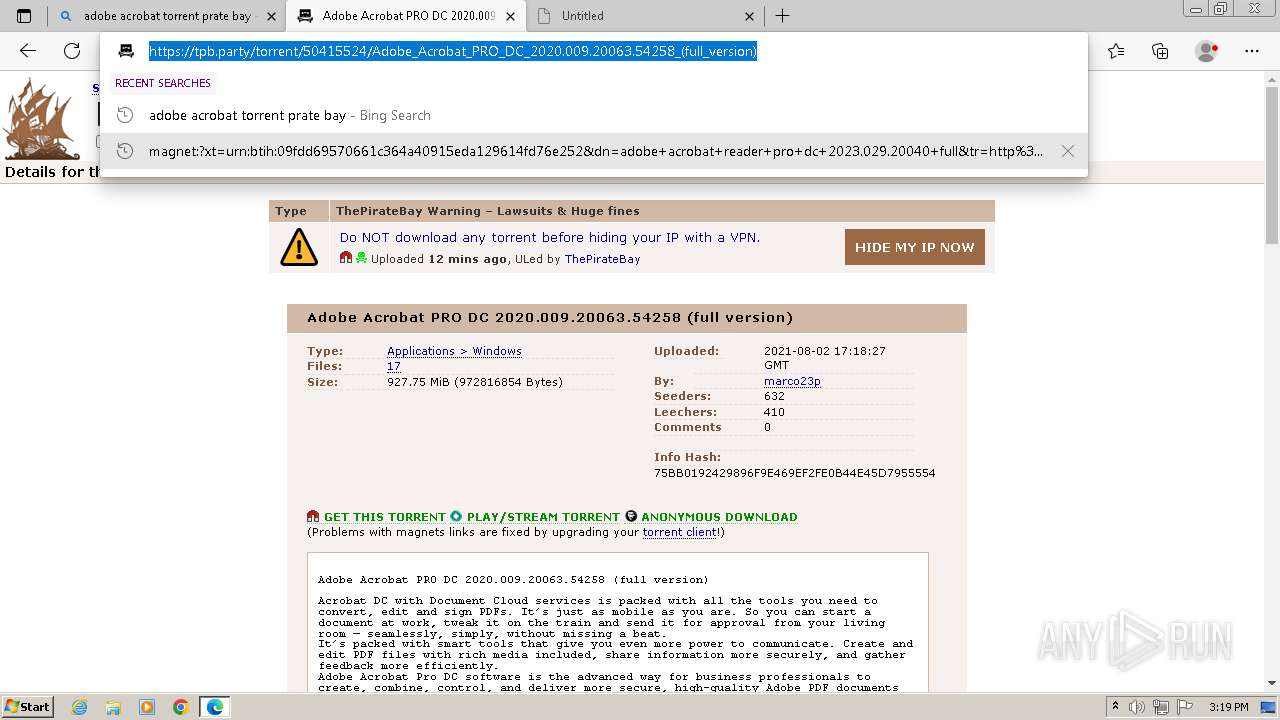The width and height of the screenshot is (1280, 720).
Task: Click the uploaded date '2021-08-02 17:18:27'
Action: coord(825,351)
